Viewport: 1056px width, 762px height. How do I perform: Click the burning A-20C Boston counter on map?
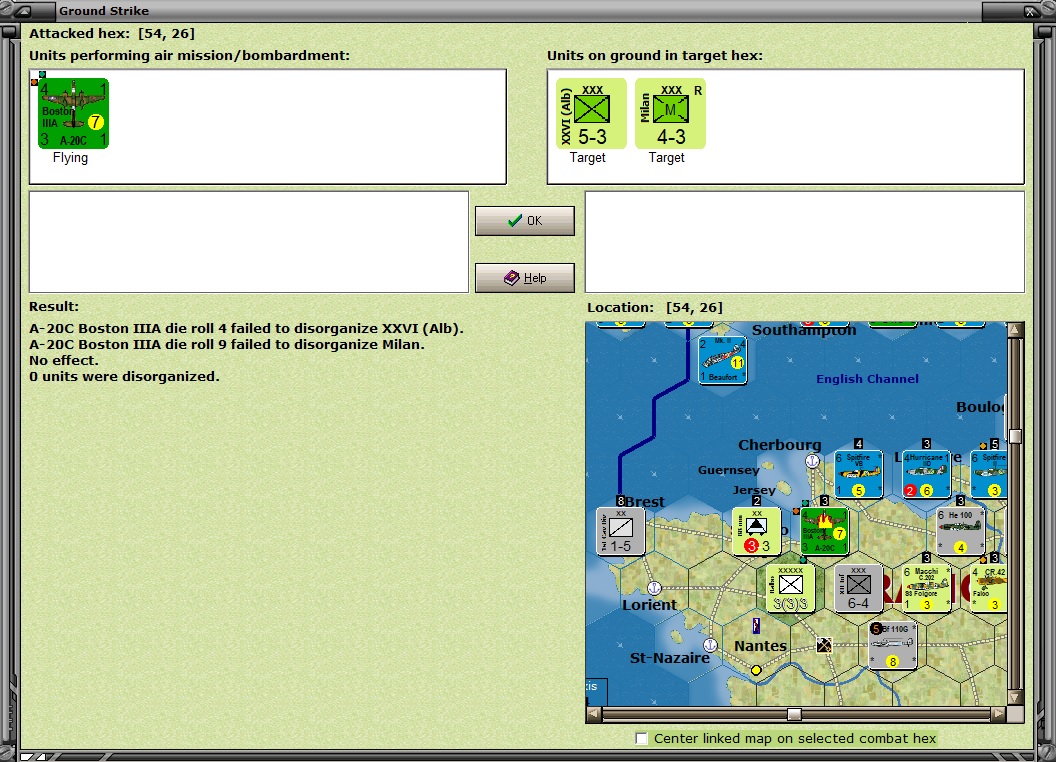824,532
